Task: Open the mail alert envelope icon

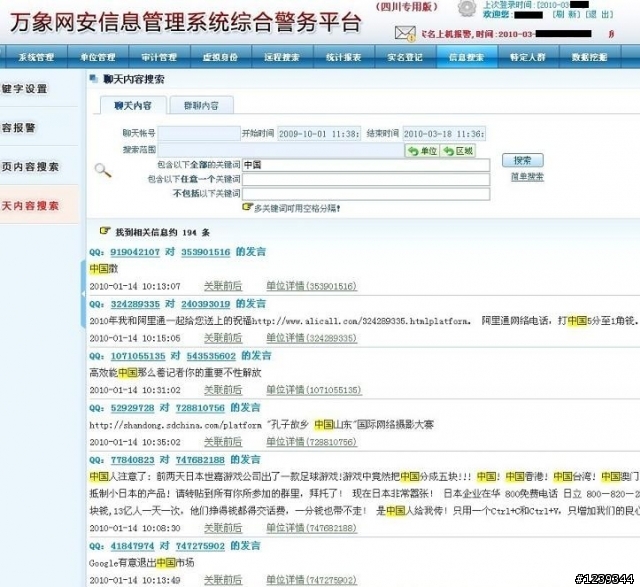Action: point(405,33)
